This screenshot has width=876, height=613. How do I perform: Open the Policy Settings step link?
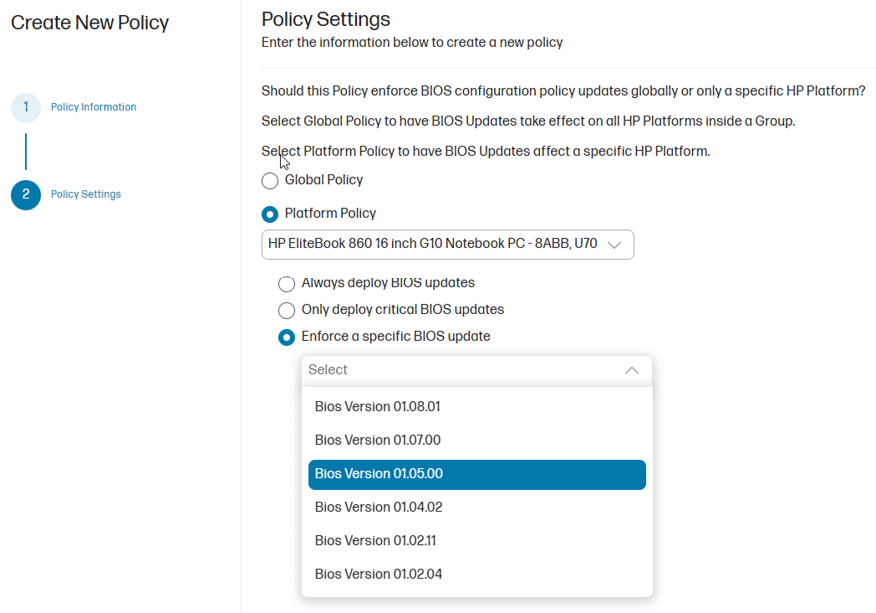[85, 194]
